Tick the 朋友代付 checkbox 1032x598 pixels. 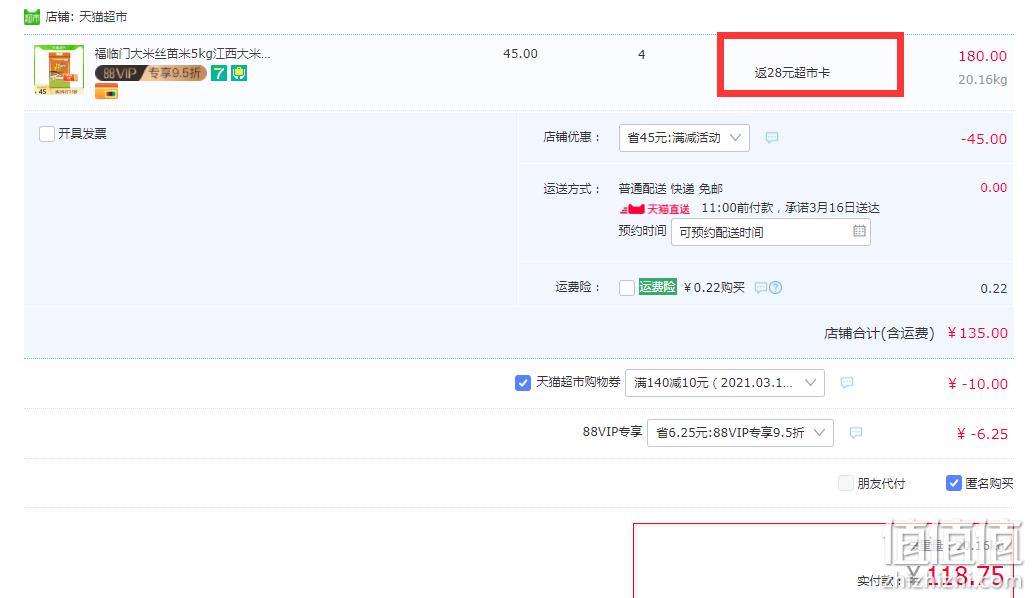pyautogui.click(x=846, y=484)
